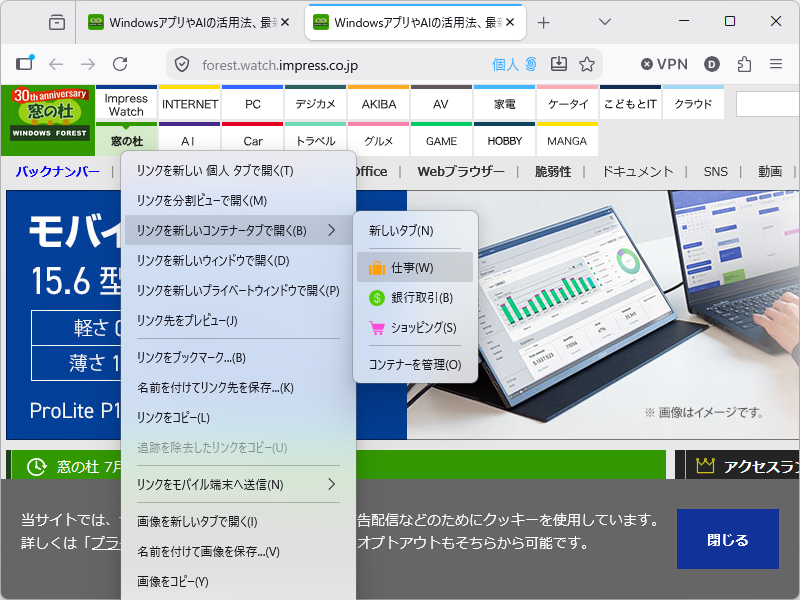This screenshot has width=800, height=600.
Task: Open the MANGA site tab
Action: click(567, 139)
